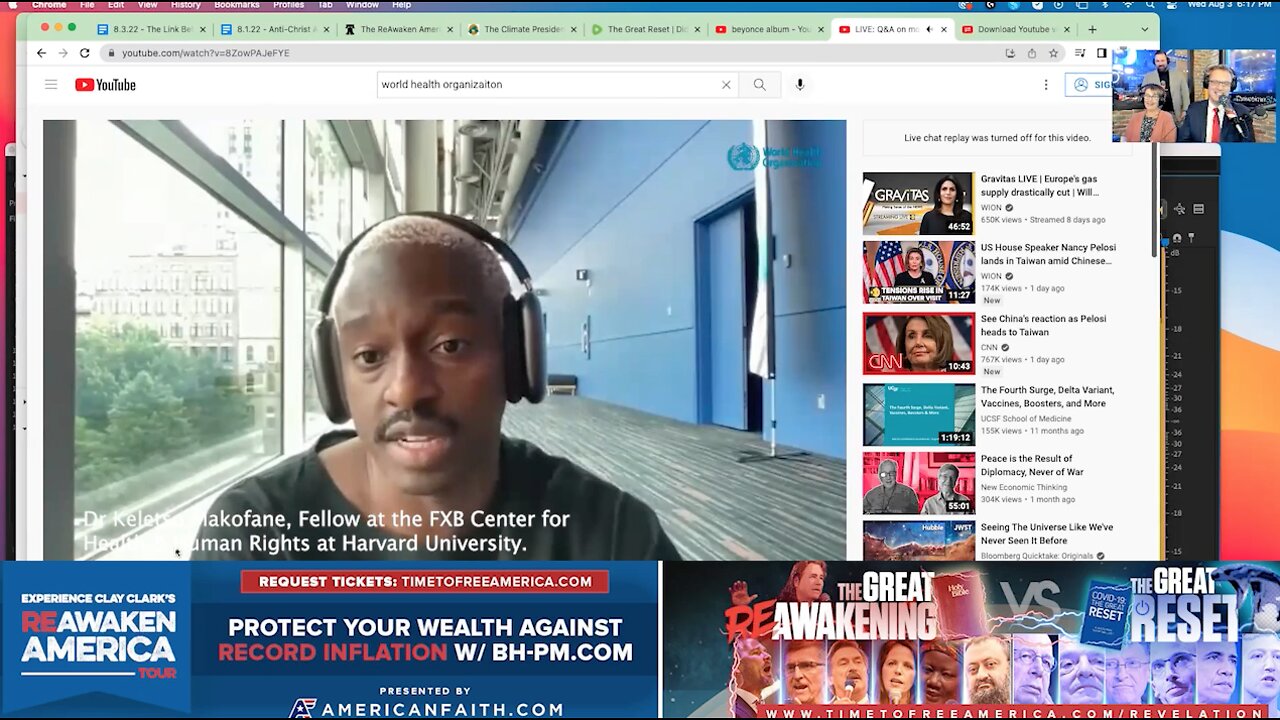Open the Bookmarks menu
The width and height of the screenshot is (1280, 720).
click(x=237, y=5)
